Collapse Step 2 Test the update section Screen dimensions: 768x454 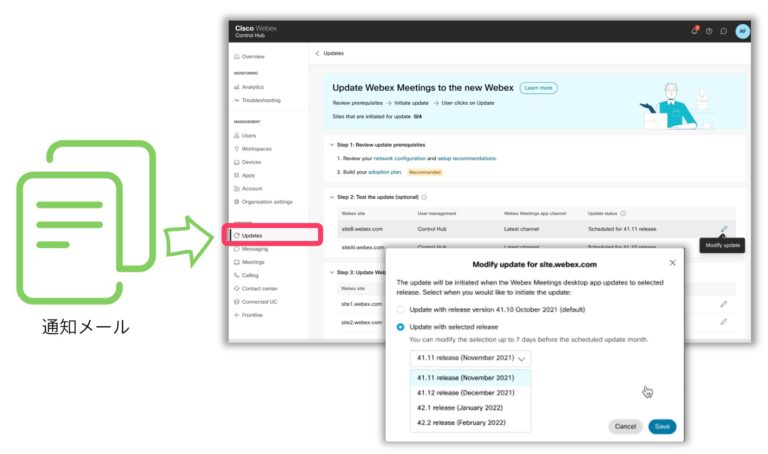[332, 197]
